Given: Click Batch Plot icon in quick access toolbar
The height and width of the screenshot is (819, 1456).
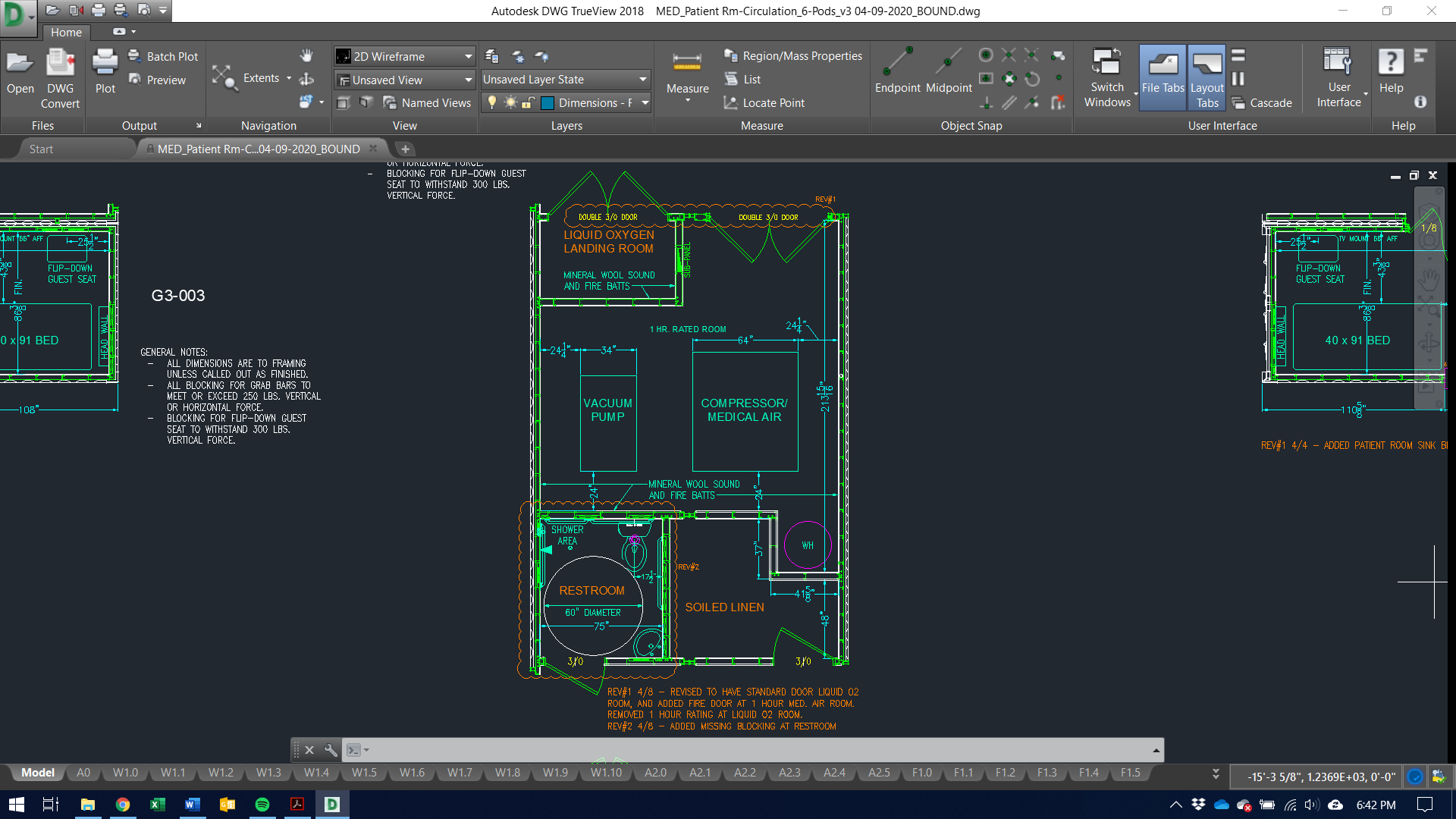Looking at the screenshot, I should click(x=121, y=10).
